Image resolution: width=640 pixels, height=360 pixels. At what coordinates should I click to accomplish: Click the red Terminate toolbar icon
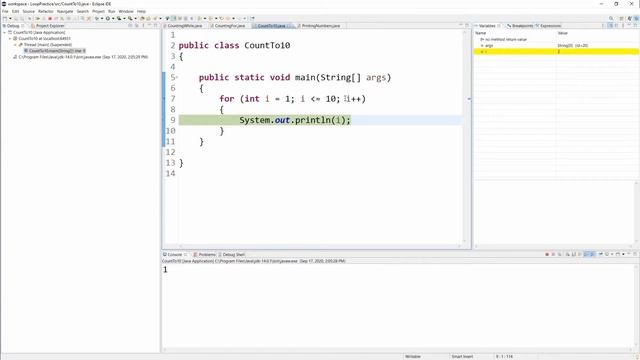coord(50,18)
